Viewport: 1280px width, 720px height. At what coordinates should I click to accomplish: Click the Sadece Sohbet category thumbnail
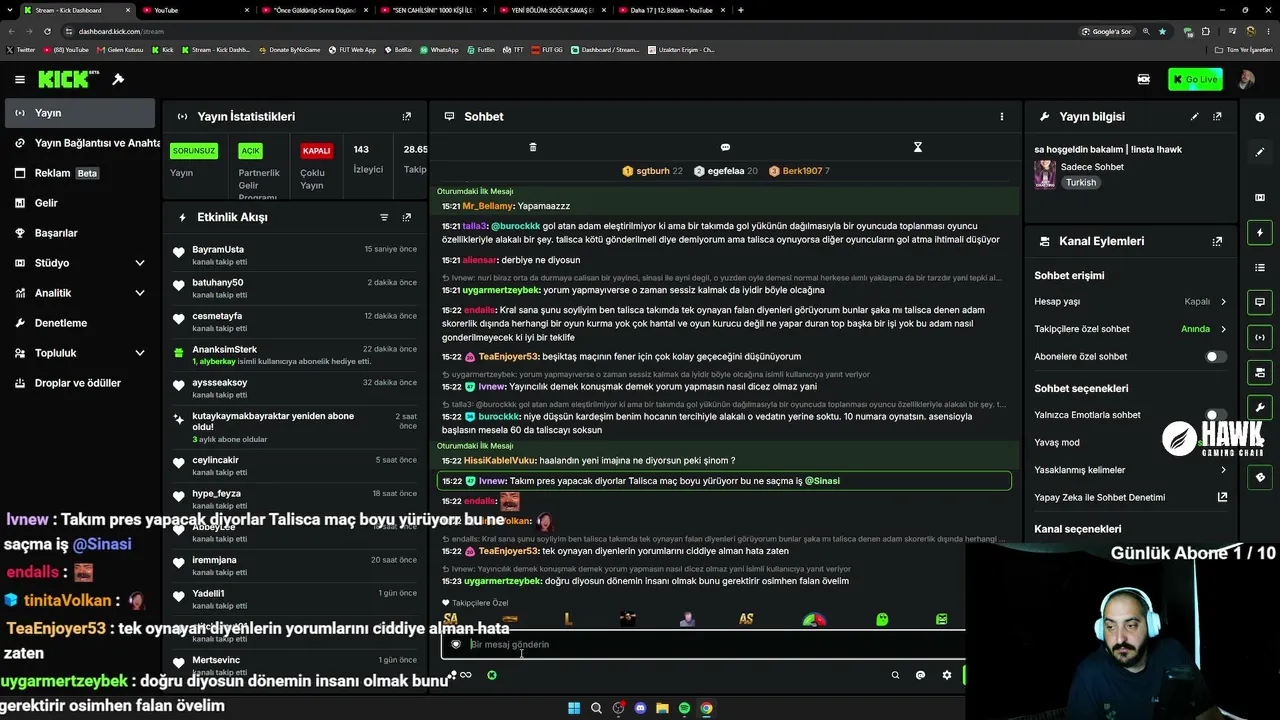[x=1045, y=174]
